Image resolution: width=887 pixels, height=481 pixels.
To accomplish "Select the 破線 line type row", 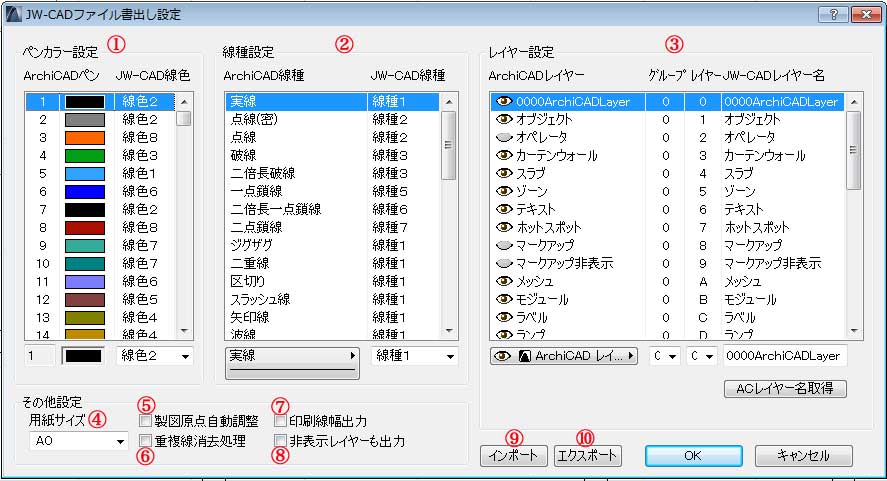I will tap(332, 155).
